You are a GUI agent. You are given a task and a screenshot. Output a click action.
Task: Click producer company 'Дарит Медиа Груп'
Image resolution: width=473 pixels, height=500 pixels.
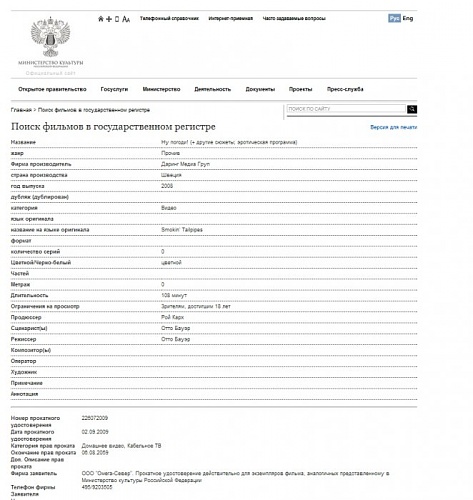185,164
